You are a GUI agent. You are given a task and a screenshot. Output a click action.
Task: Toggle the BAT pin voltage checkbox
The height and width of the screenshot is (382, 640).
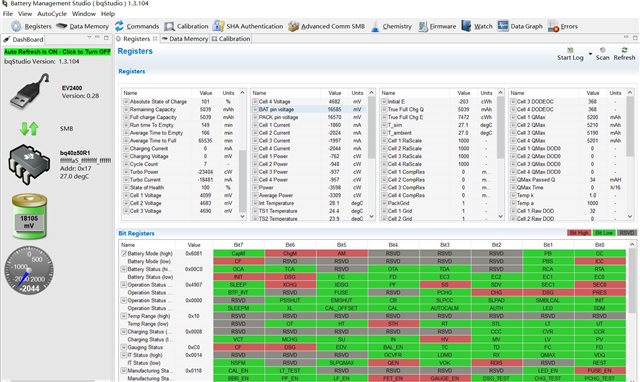click(x=255, y=109)
